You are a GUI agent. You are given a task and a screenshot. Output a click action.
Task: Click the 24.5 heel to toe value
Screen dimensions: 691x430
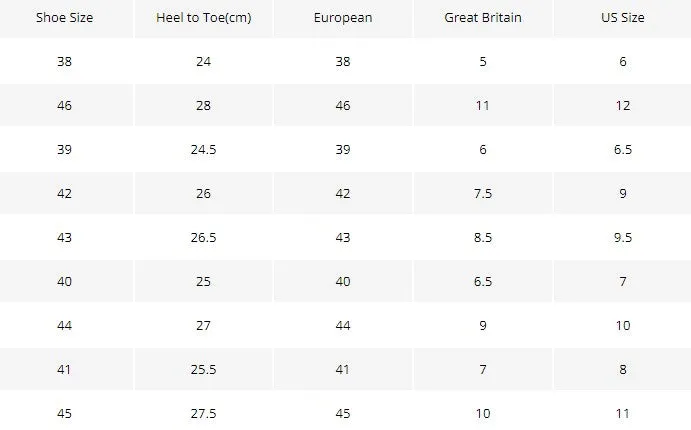[x=204, y=149]
